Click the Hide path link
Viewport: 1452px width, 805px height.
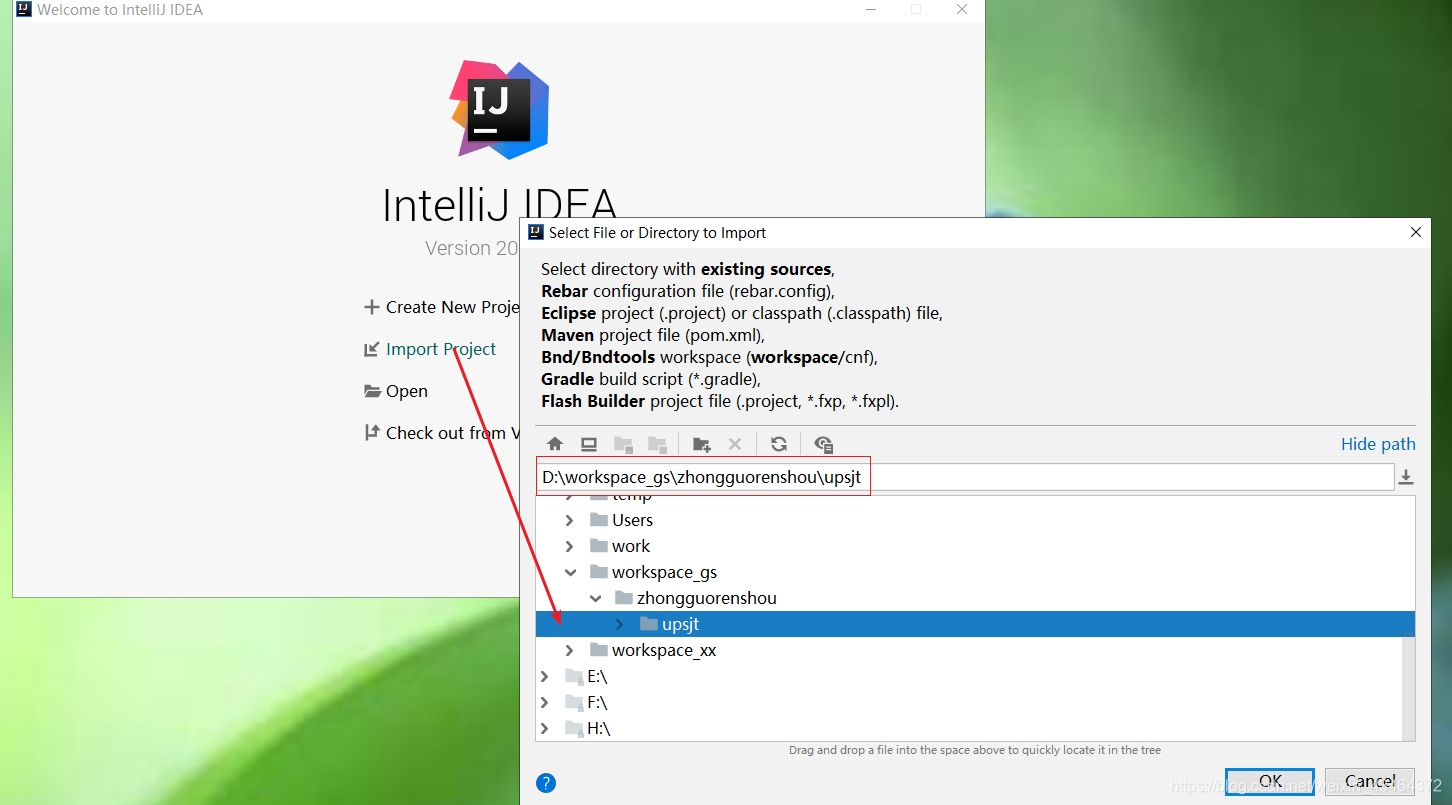1378,444
